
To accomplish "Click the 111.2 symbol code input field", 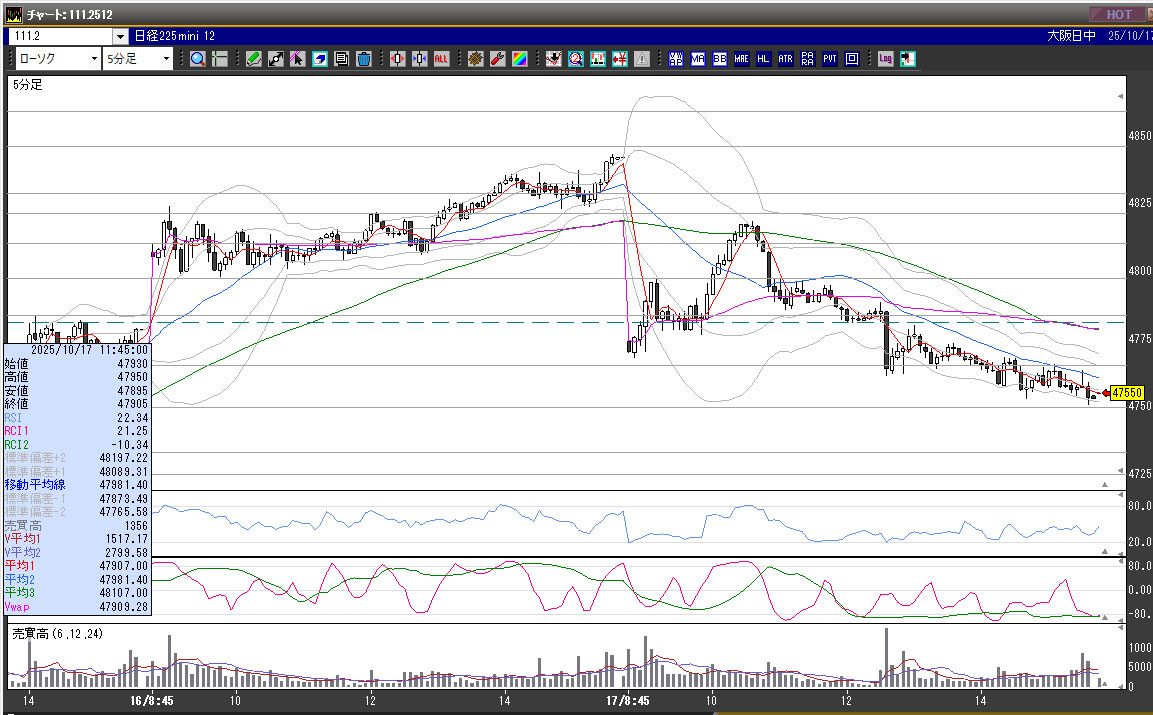I will [x=60, y=36].
